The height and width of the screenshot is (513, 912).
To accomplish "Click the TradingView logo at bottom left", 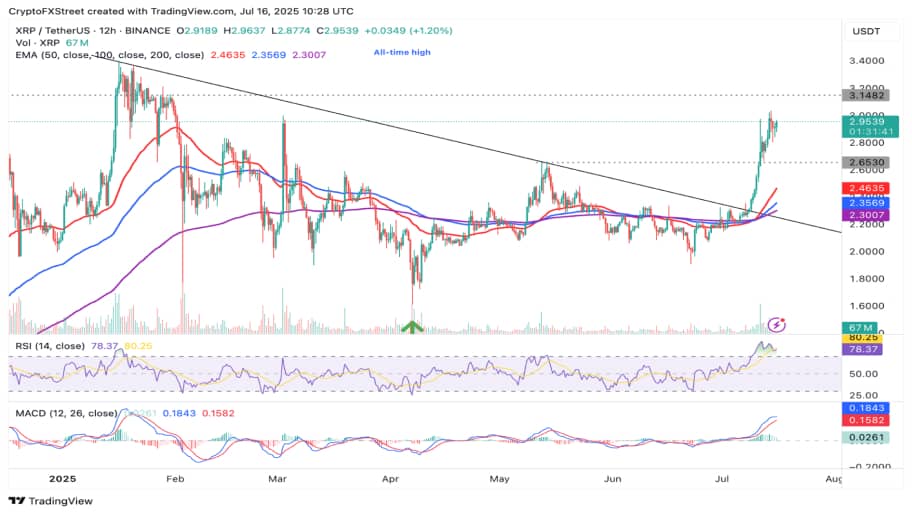I will 51,501.
